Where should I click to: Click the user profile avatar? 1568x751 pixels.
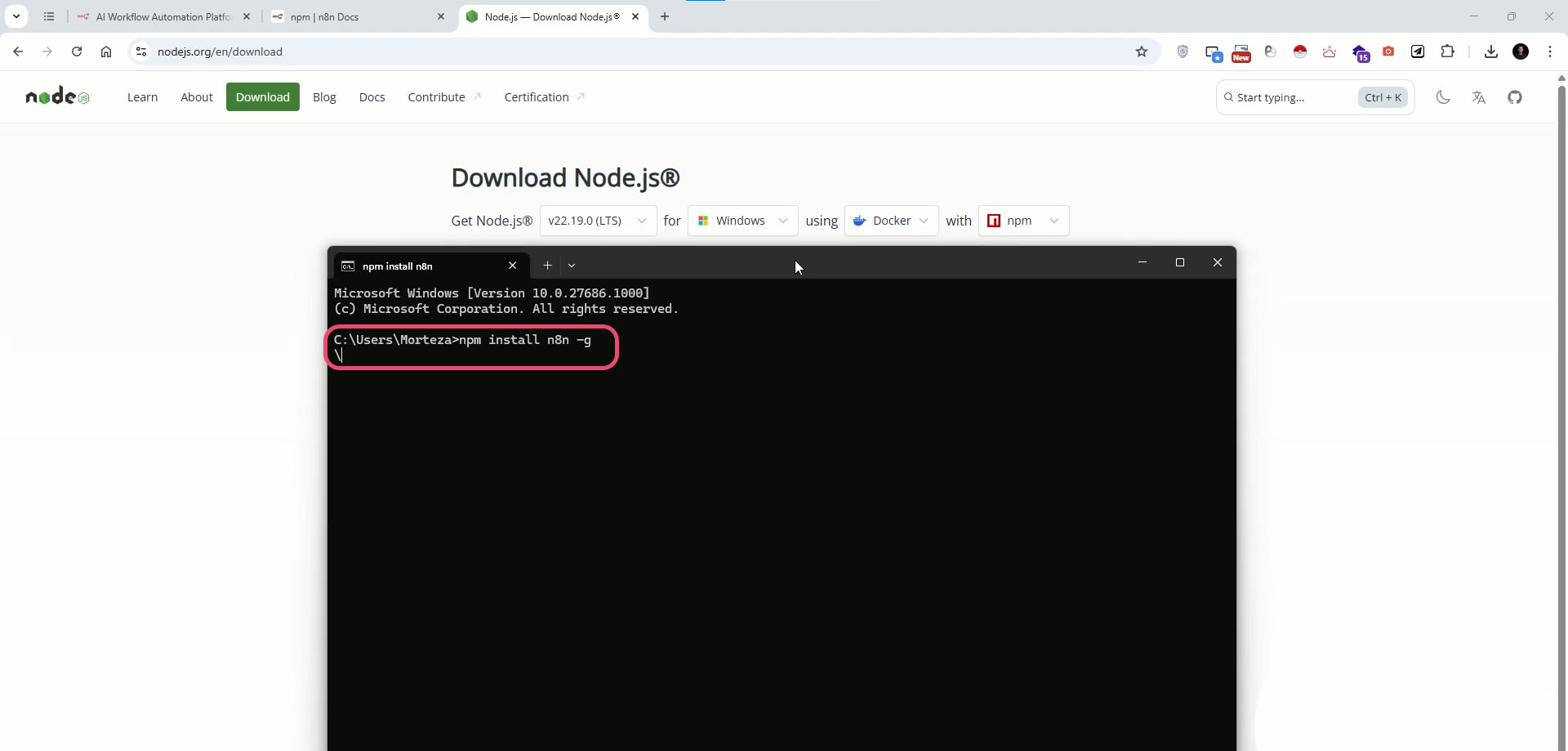click(1521, 51)
